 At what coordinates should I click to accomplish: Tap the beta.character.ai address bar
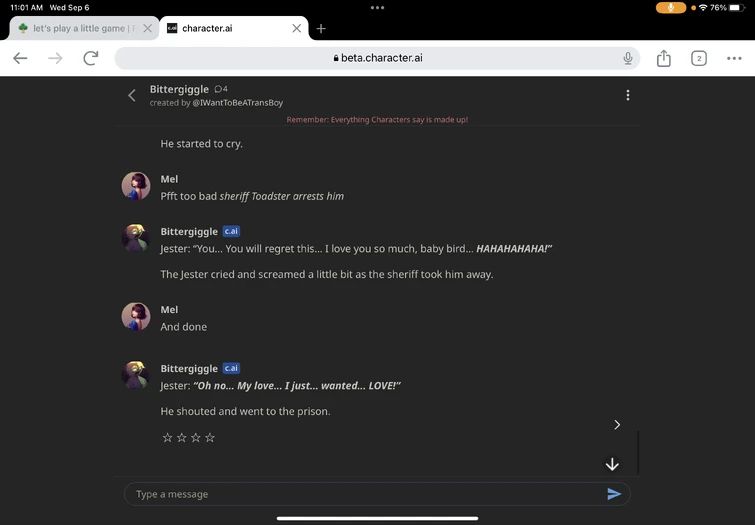(x=377, y=58)
